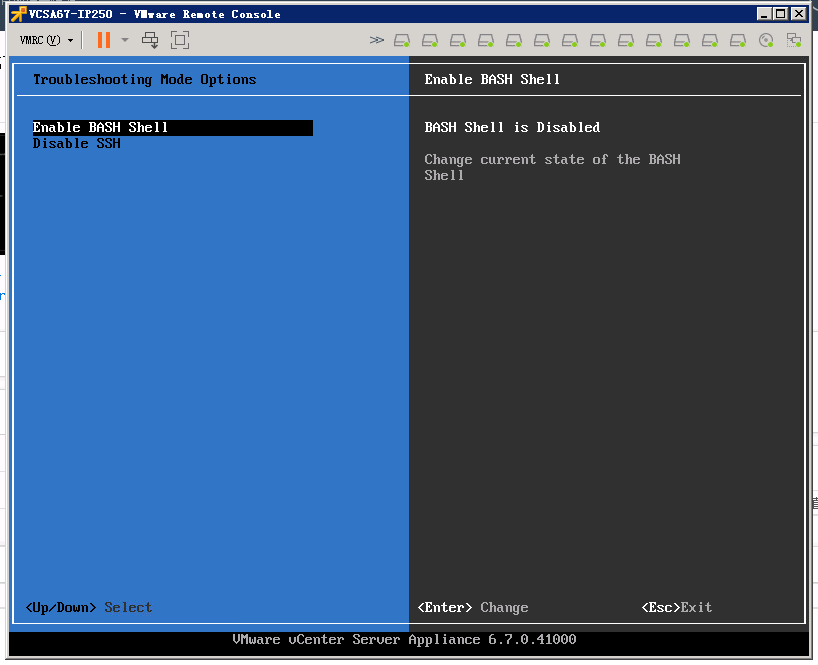Expand hidden device icons with the chevron
Screen dimensions: 818x665
[377, 40]
